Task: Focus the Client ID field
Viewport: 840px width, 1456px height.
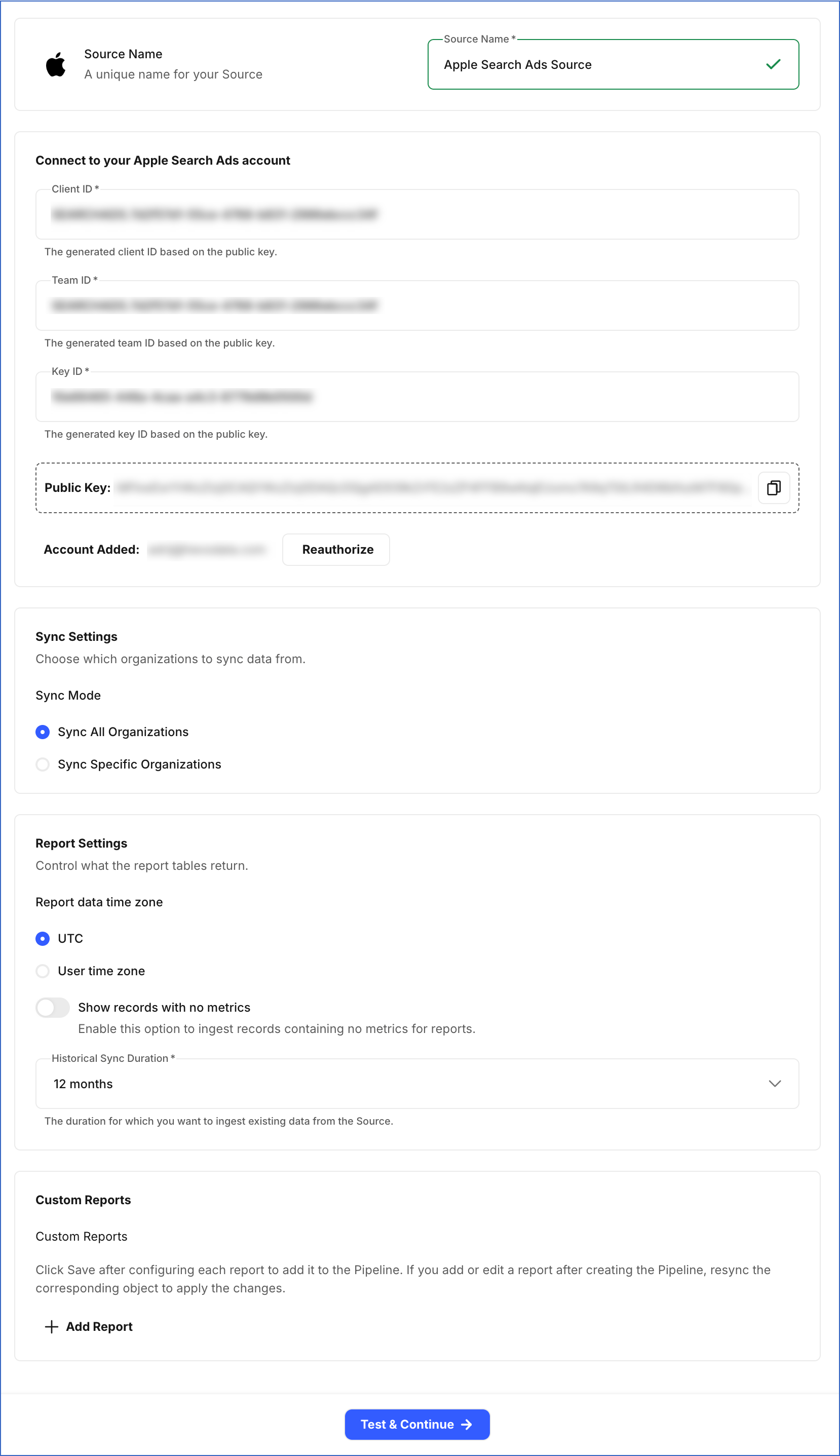Action: pyautogui.click(x=417, y=215)
